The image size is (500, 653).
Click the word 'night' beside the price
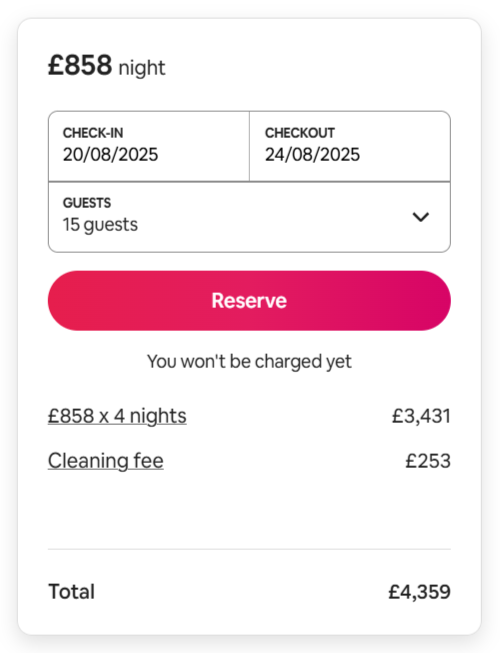coord(142,68)
